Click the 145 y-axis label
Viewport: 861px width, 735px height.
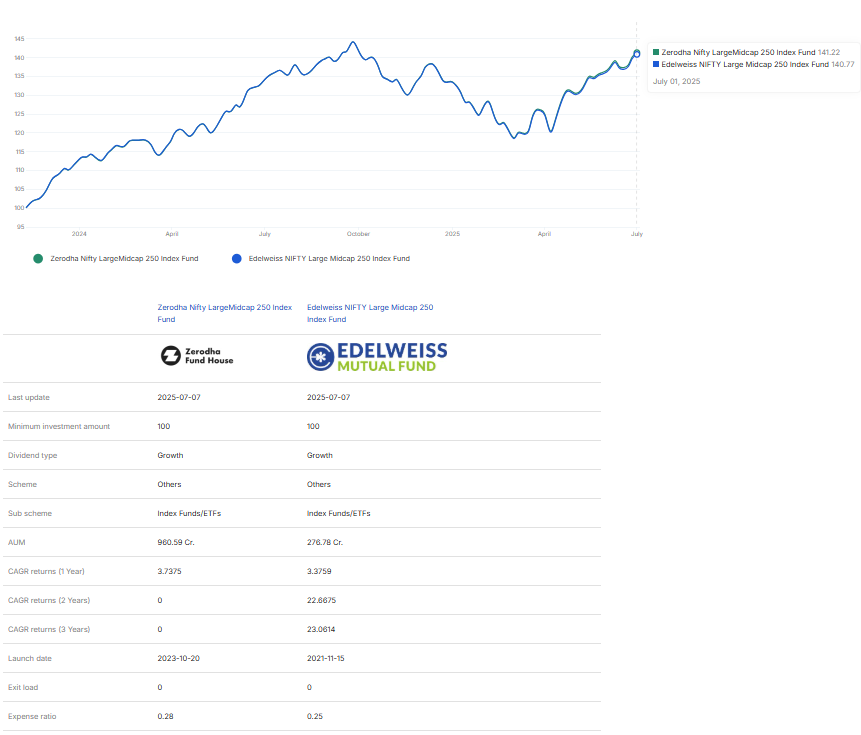coord(19,39)
